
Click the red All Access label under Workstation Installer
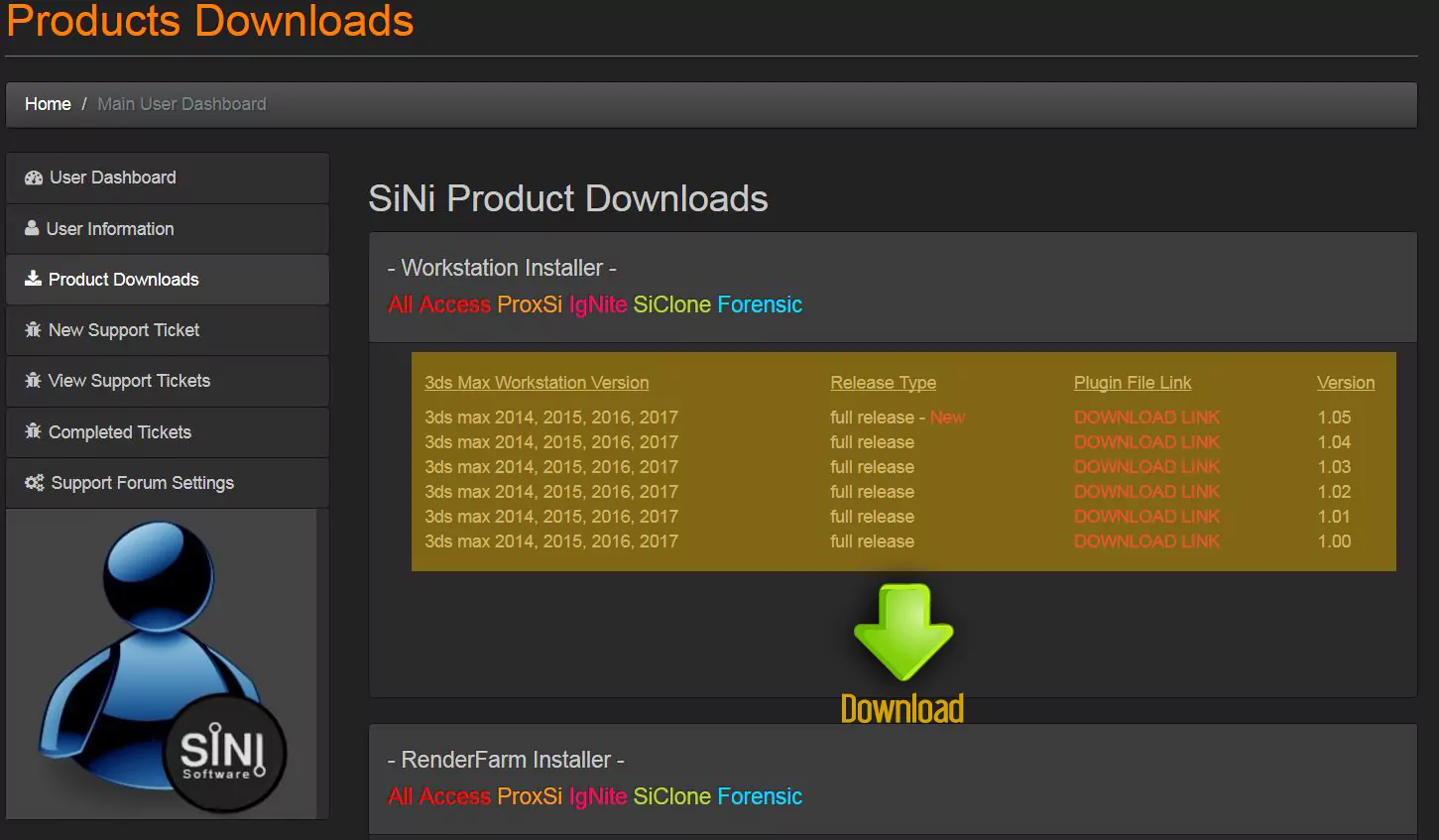tap(438, 304)
